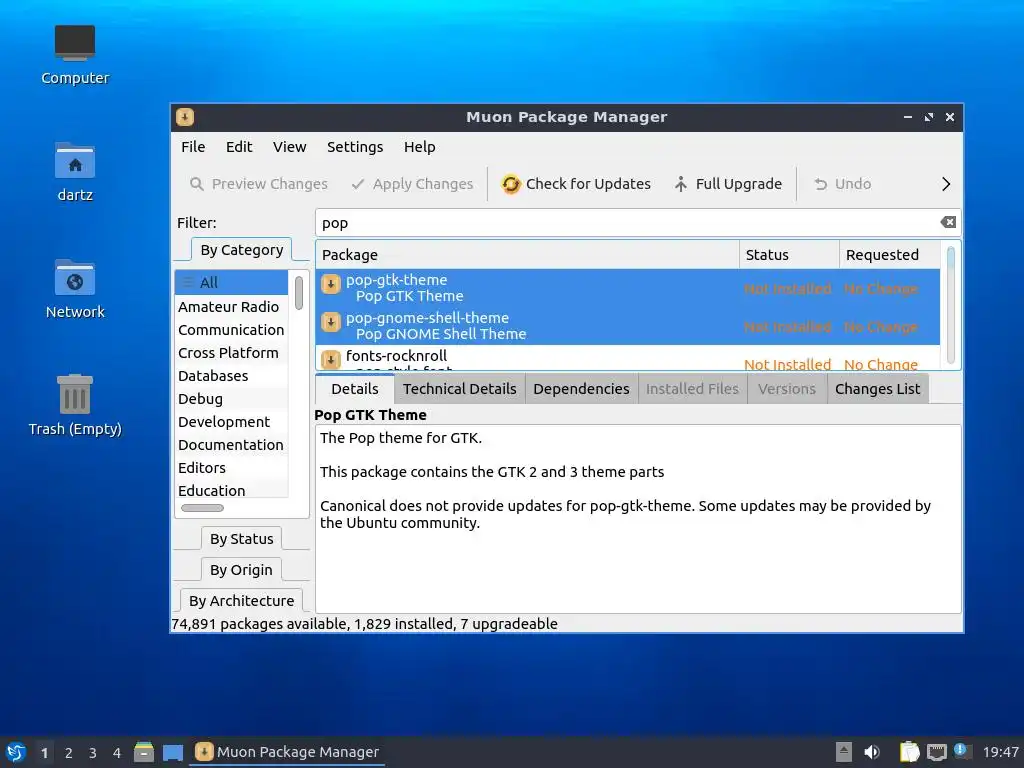Select the Education category
The width and height of the screenshot is (1024, 768).
pos(231,490)
